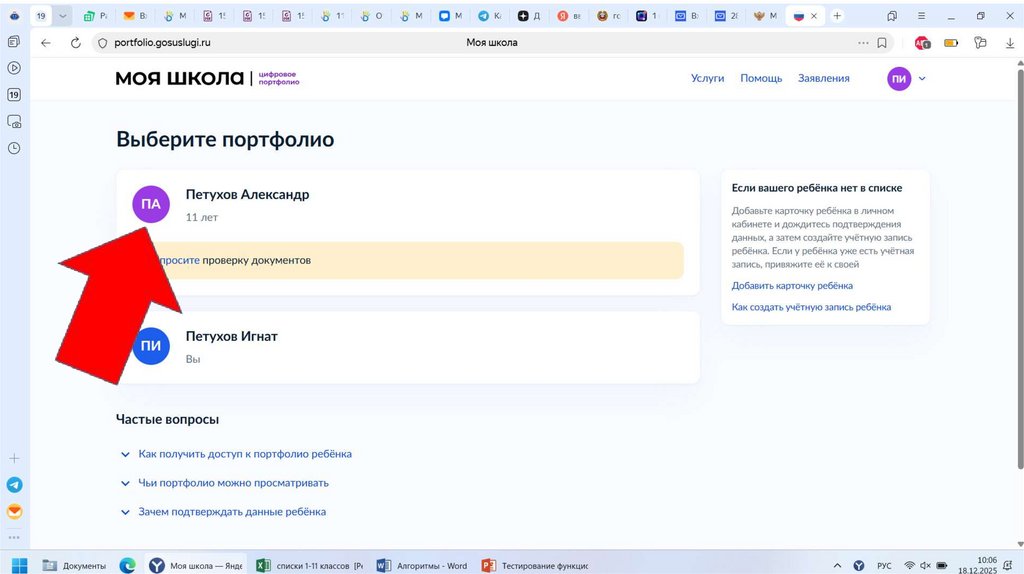The image size is (1024, 574).
Task: Switch to Excel 'списки 1-11 классов' taskbar window
Action: 310,566
